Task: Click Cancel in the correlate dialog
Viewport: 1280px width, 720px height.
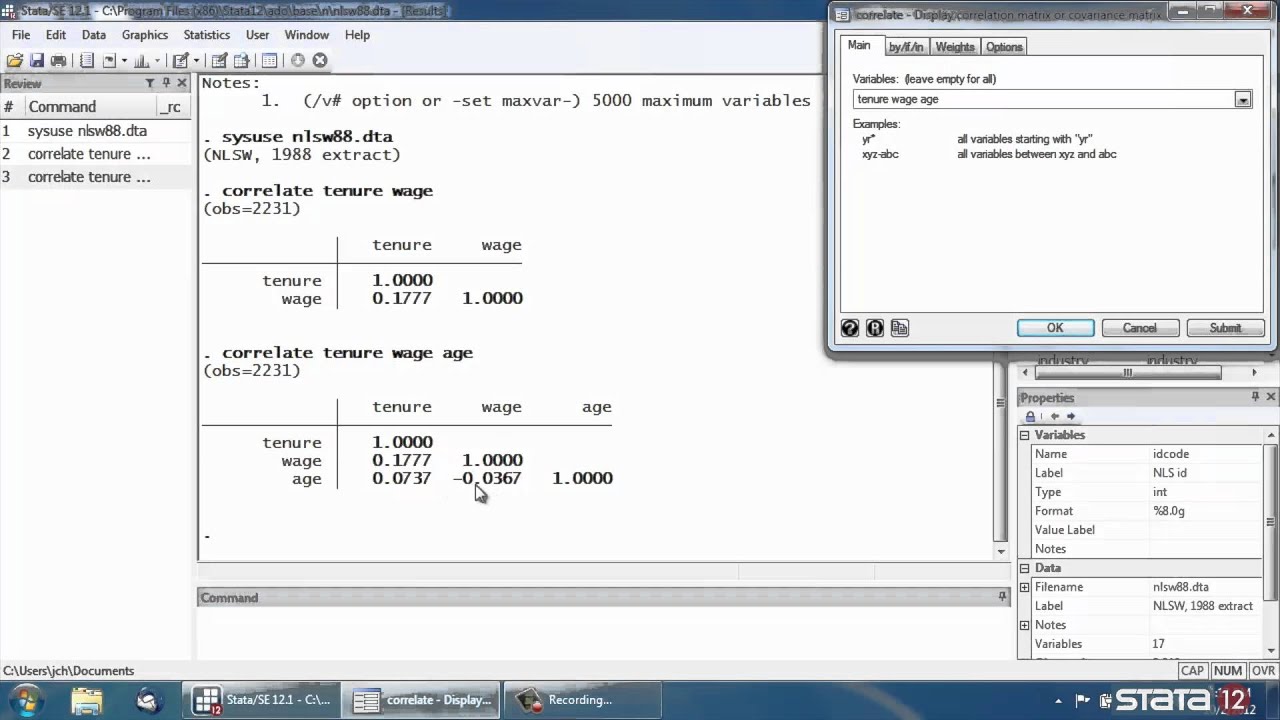Action: (1139, 328)
